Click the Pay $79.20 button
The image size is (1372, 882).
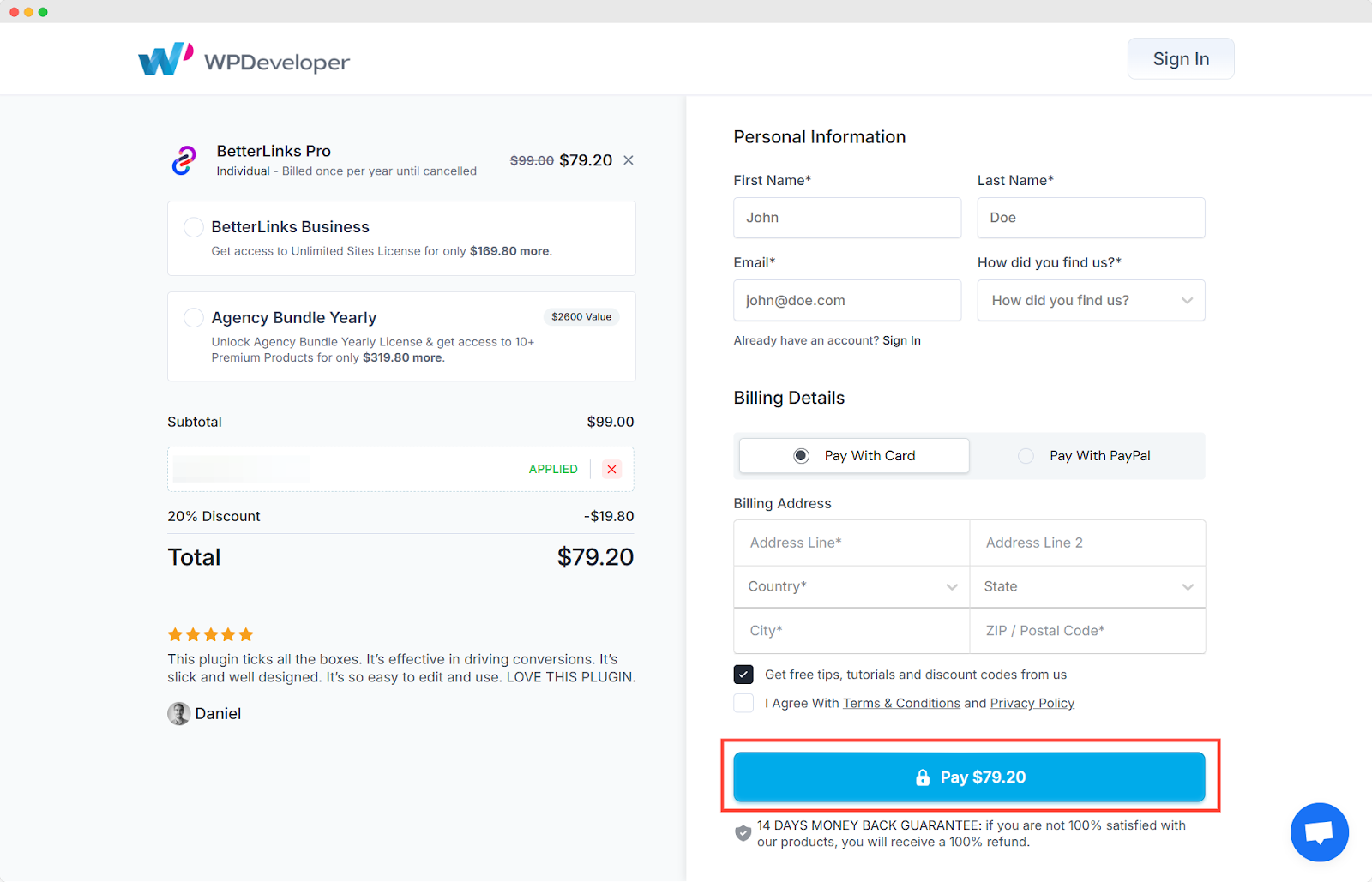click(x=969, y=777)
